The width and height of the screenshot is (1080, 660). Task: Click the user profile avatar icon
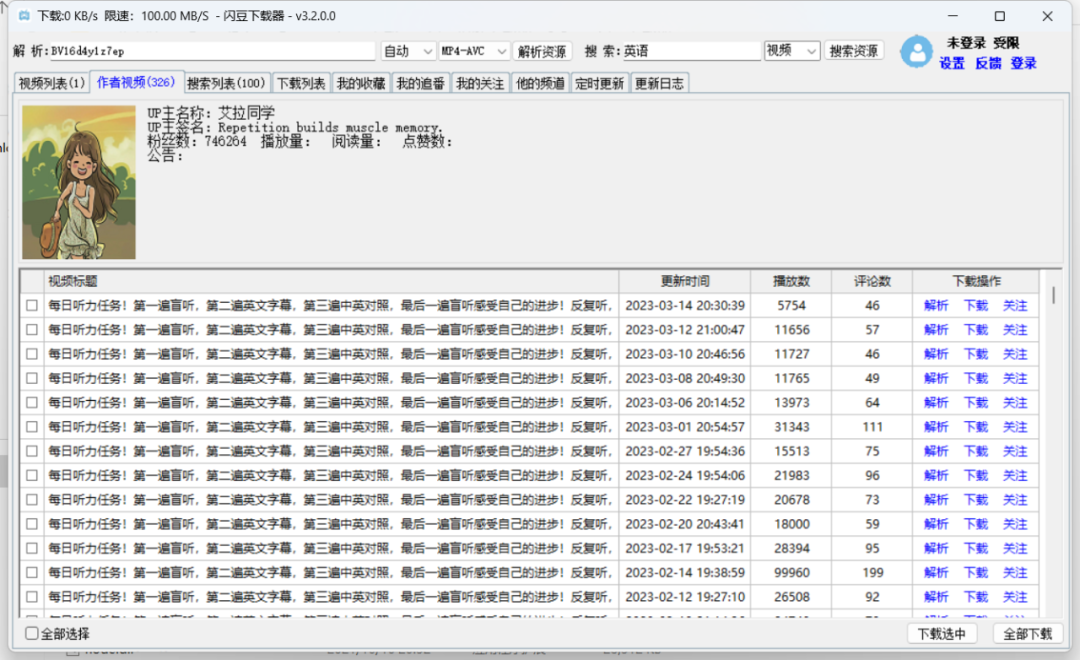click(917, 52)
